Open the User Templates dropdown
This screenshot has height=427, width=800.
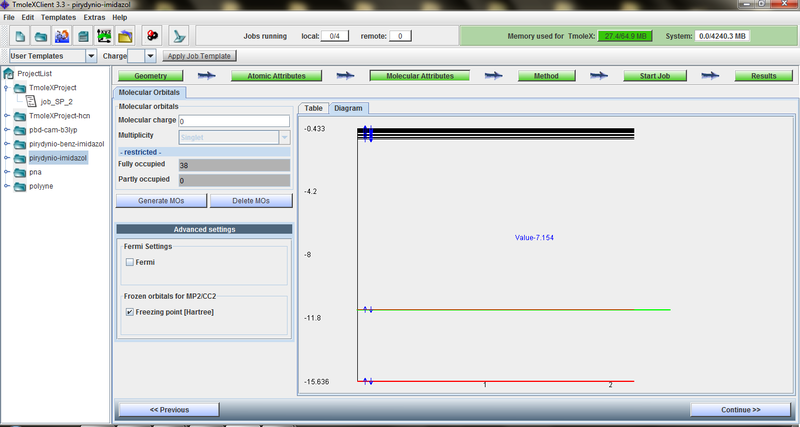coord(92,56)
